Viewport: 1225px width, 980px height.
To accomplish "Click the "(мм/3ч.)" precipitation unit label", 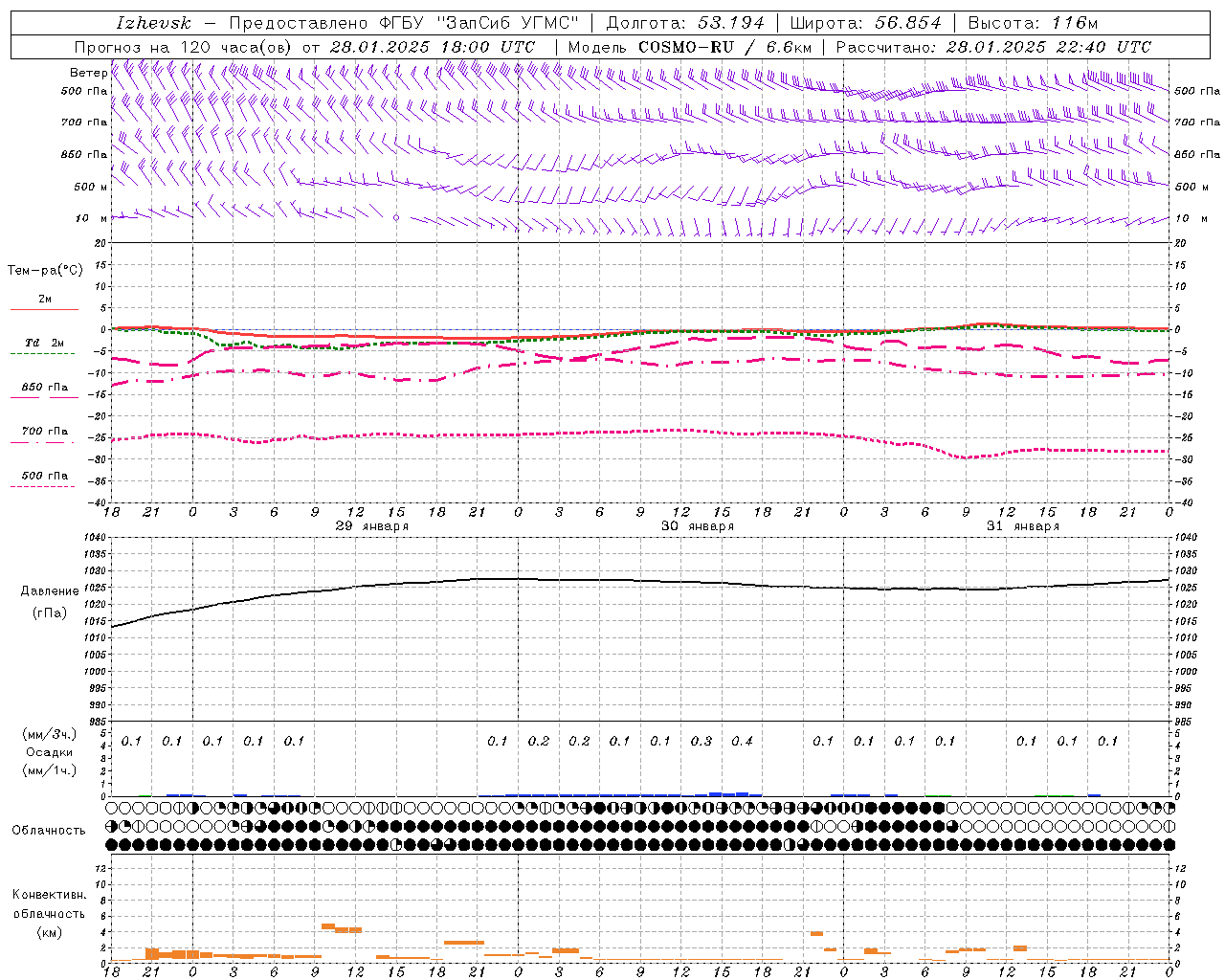I will [x=50, y=734].
